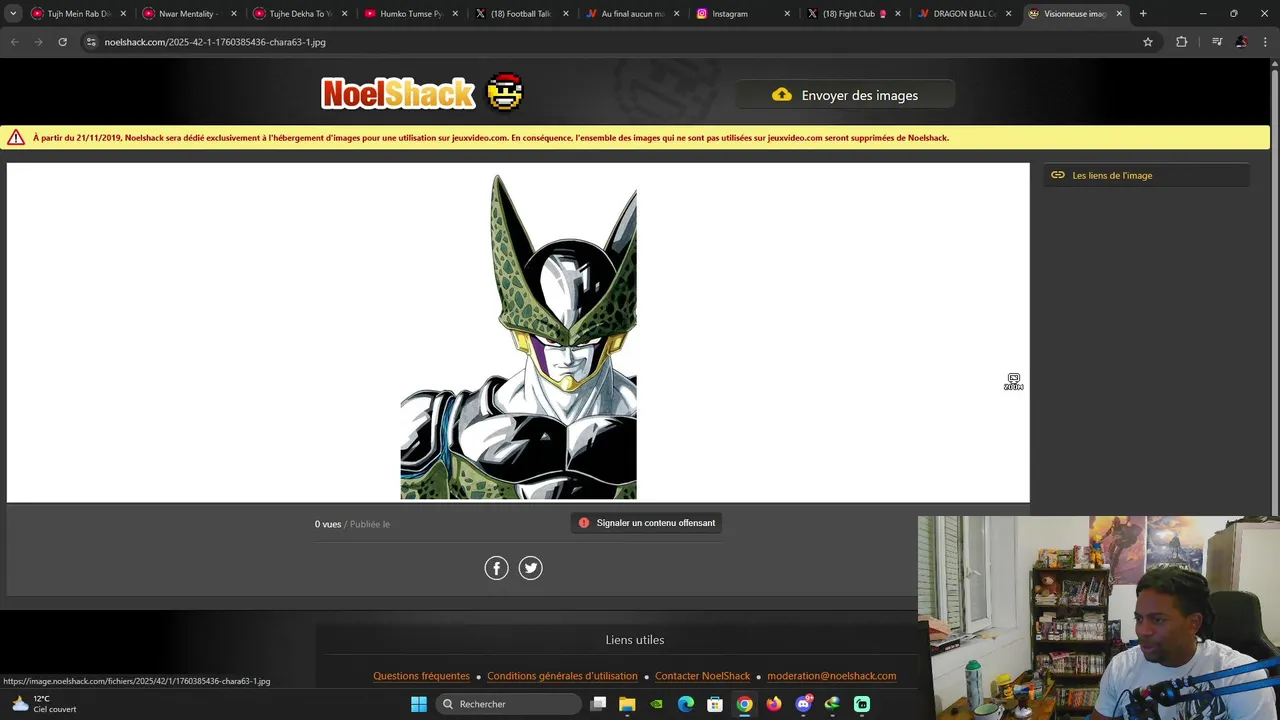Open the browser extensions menu

1181,42
